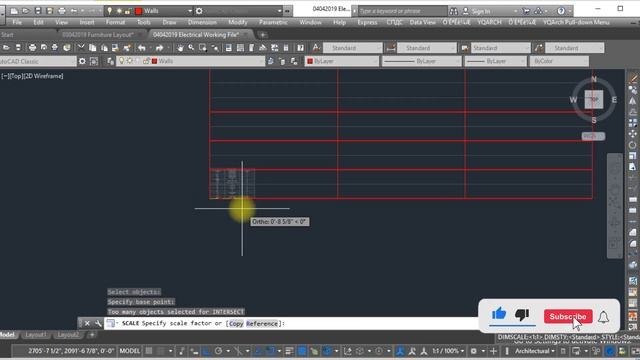Open the ByLayer color dropdown
Screen dimensions: 640x360
pyautogui.click(x=342, y=61)
